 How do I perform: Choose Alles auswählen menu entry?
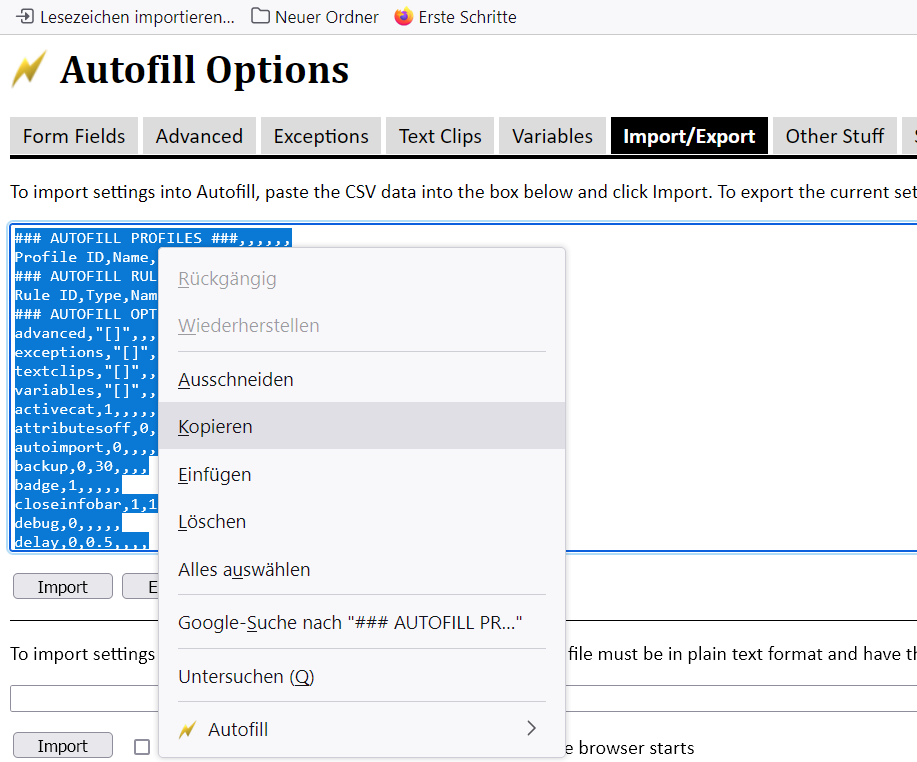[x=244, y=570]
